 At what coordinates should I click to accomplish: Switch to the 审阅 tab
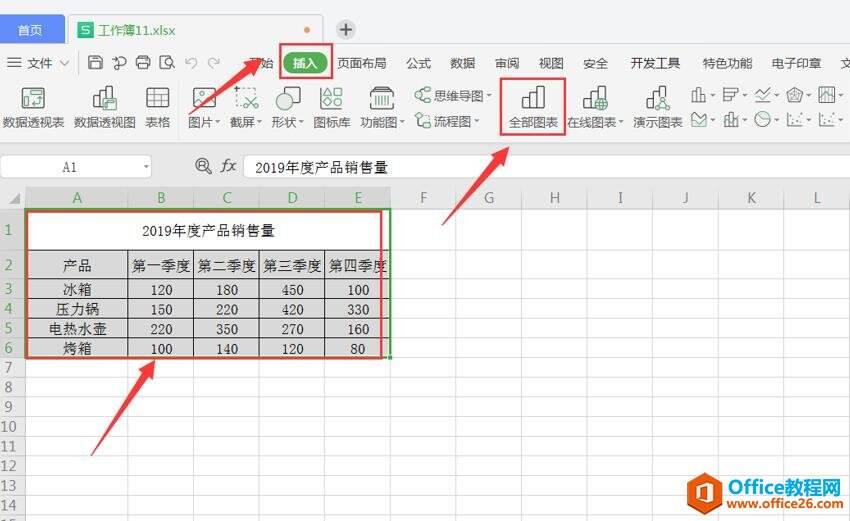pos(507,63)
